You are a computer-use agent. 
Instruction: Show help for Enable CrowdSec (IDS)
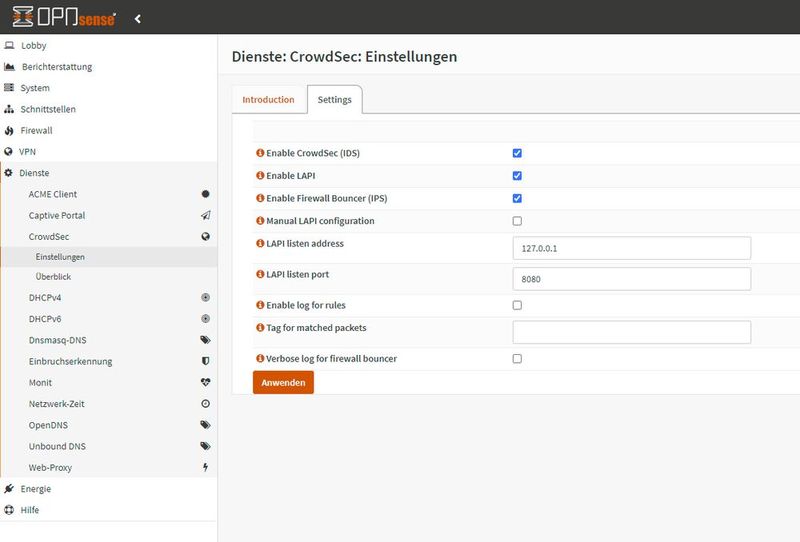tap(260, 153)
